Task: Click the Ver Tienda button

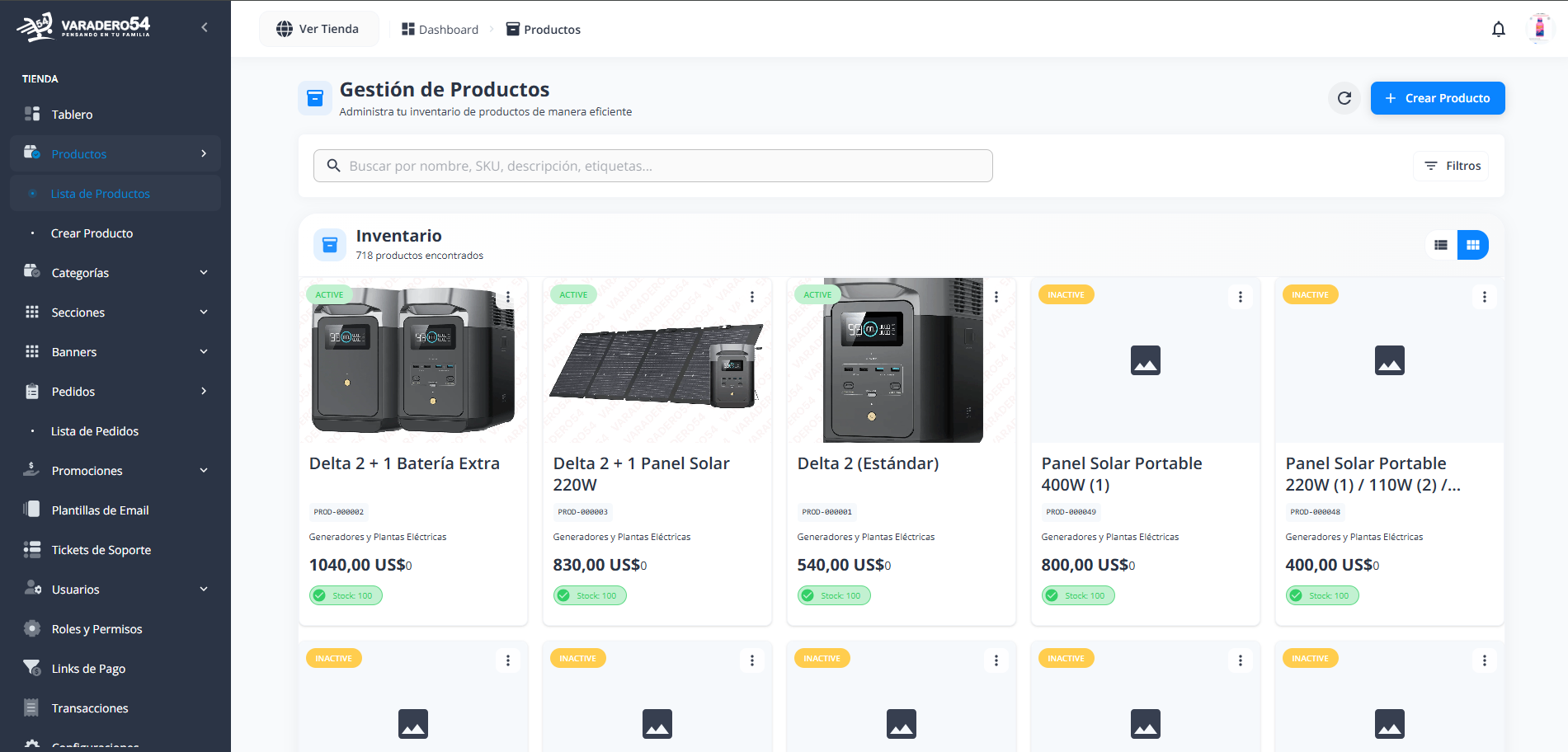Action: 318,29
